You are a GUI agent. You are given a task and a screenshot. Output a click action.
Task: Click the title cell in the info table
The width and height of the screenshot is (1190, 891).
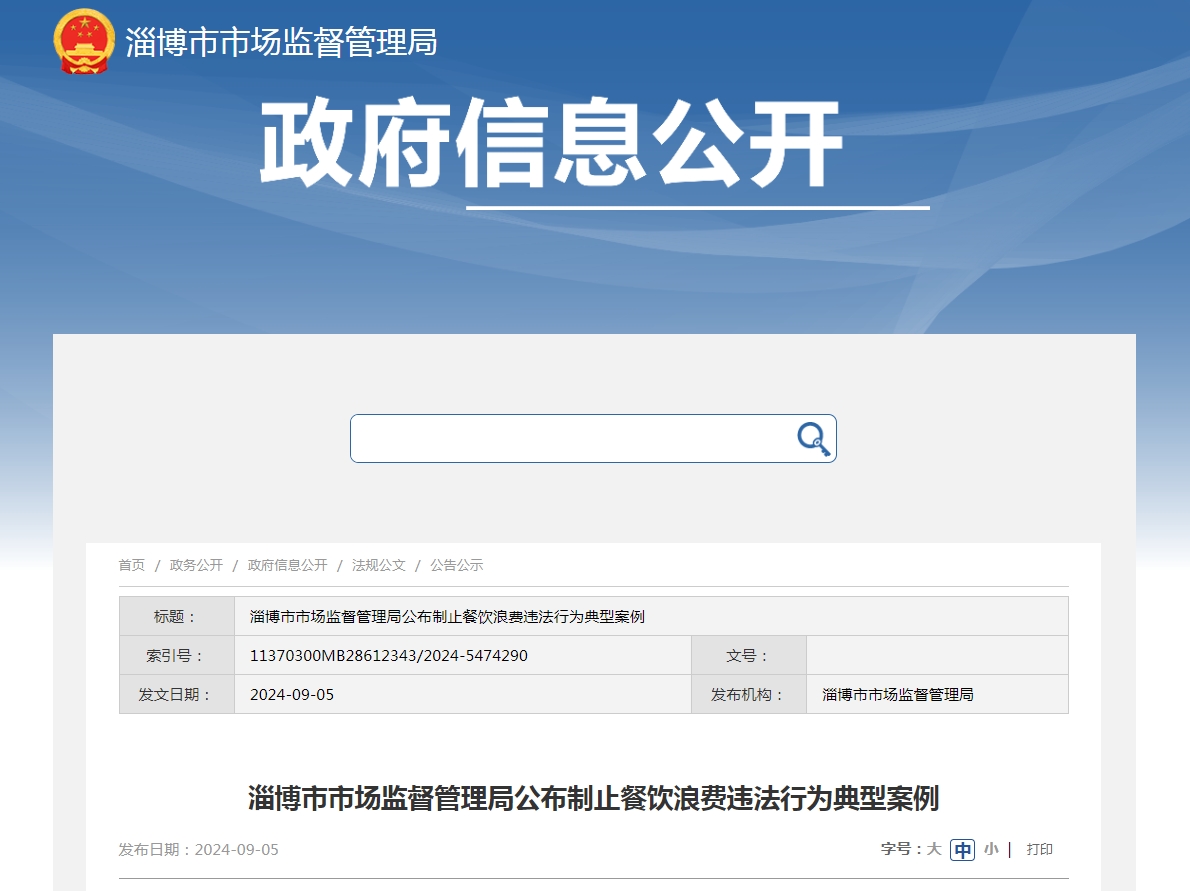(x=651, y=616)
